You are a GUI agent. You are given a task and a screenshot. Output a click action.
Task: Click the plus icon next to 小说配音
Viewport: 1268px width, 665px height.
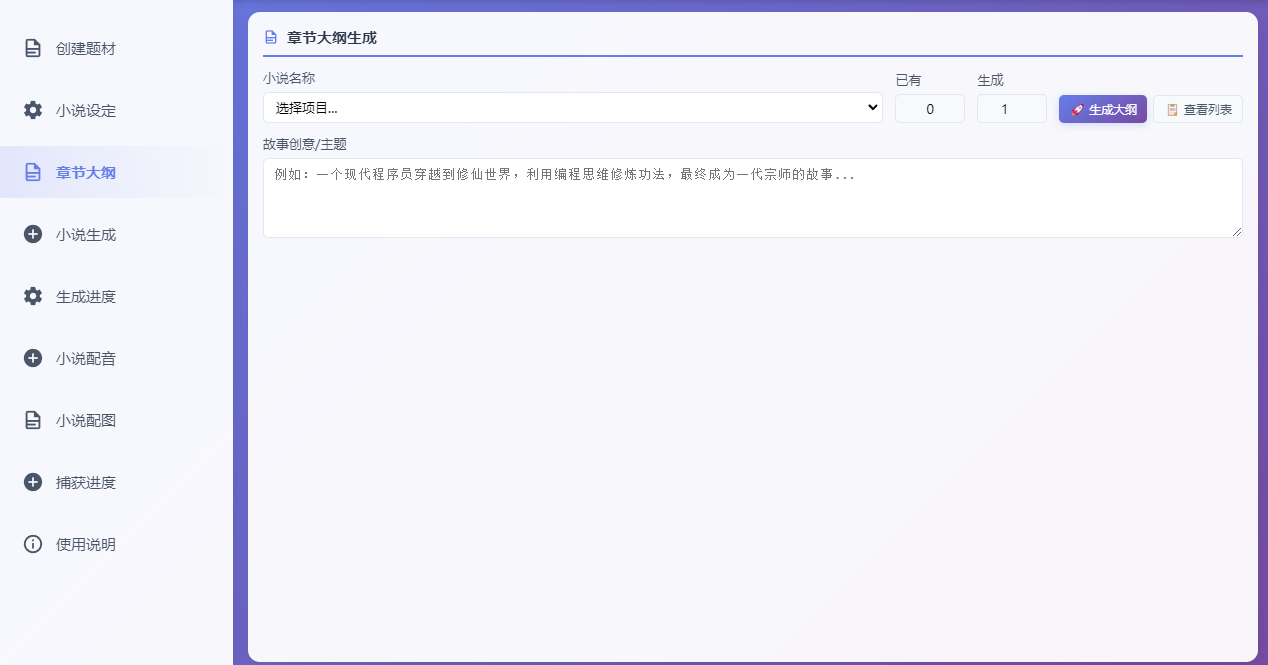(33, 358)
